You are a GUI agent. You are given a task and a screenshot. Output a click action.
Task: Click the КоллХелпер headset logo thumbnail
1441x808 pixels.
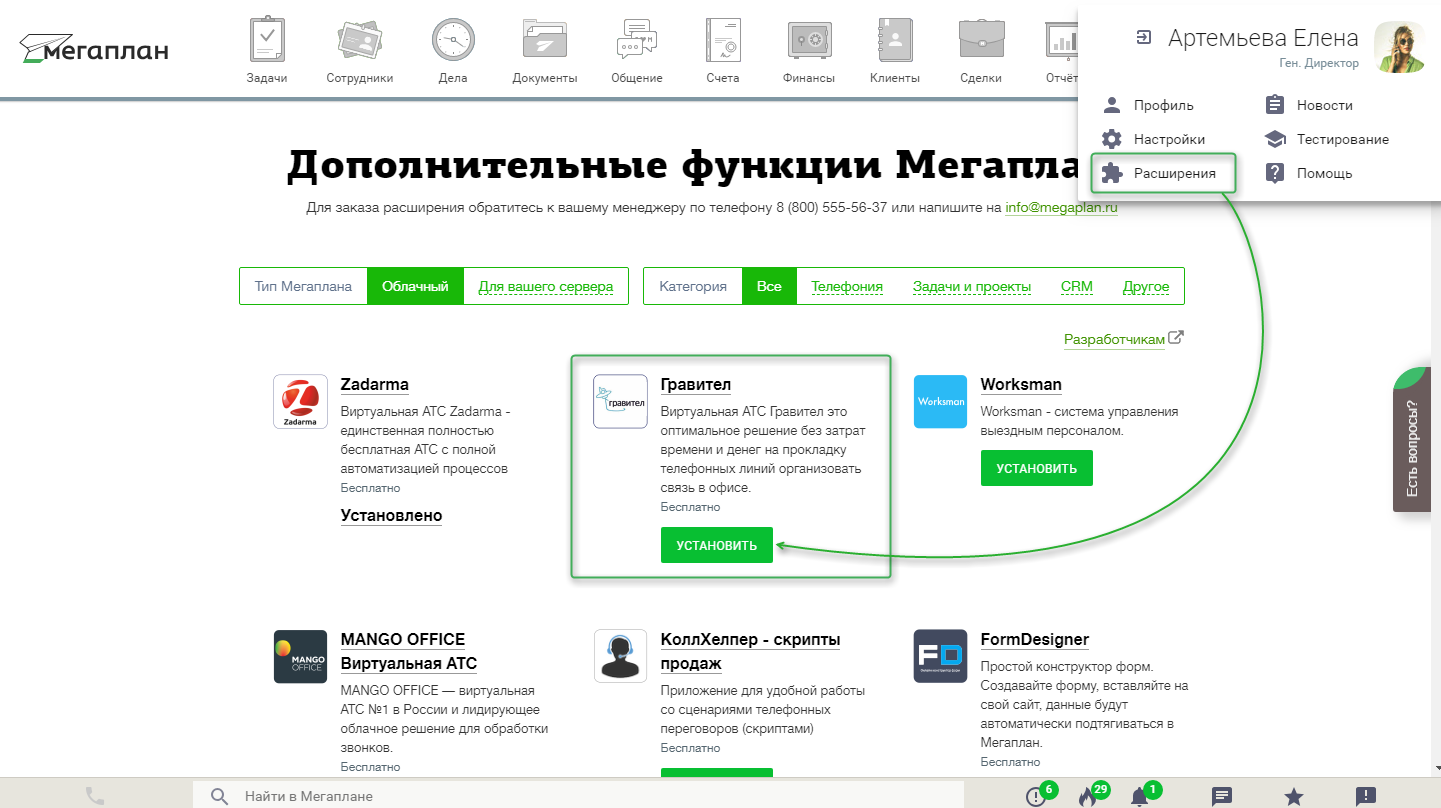coord(620,656)
